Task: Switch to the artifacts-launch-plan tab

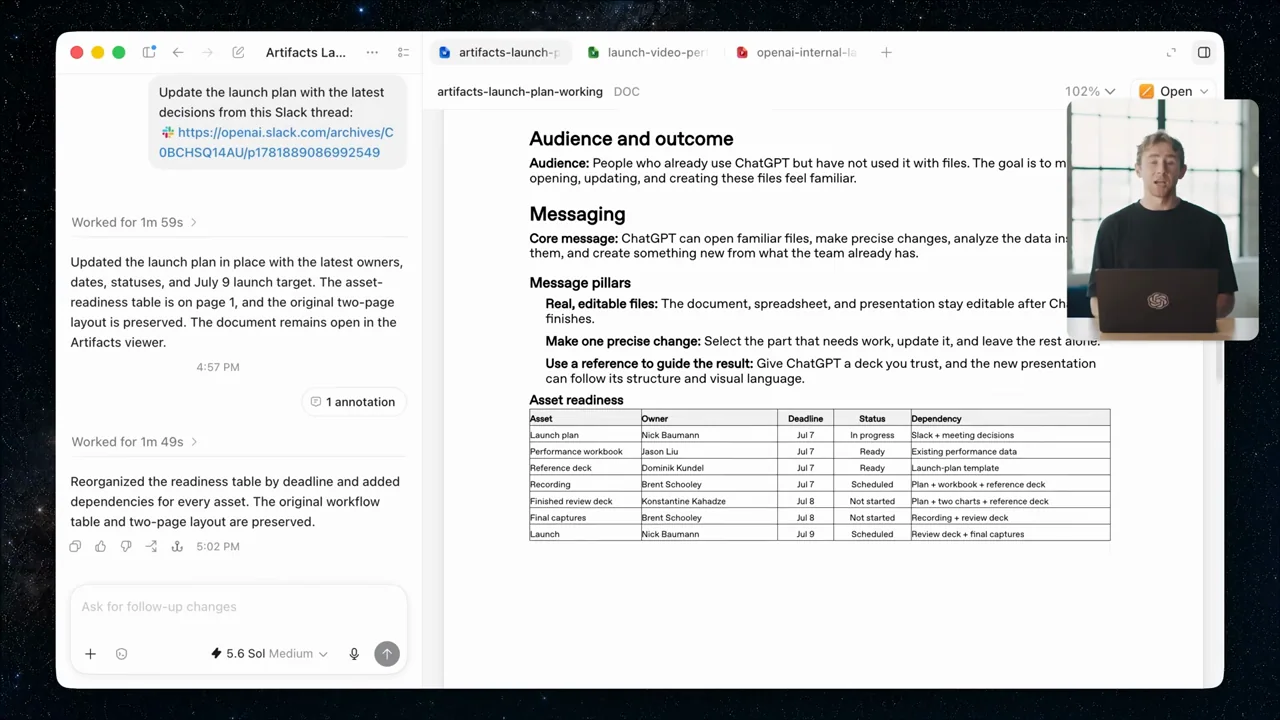Action: point(499,52)
